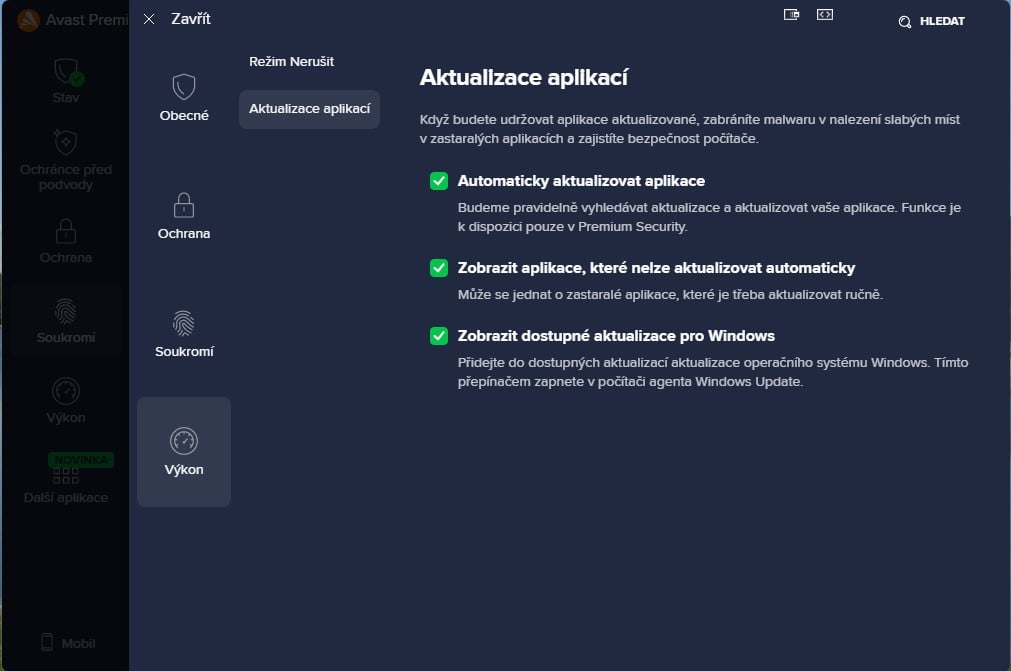Open Výkon gauge icon in left sidebar
Image resolution: width=1011 pixels, height=671 pixels.
coord(65,391)
